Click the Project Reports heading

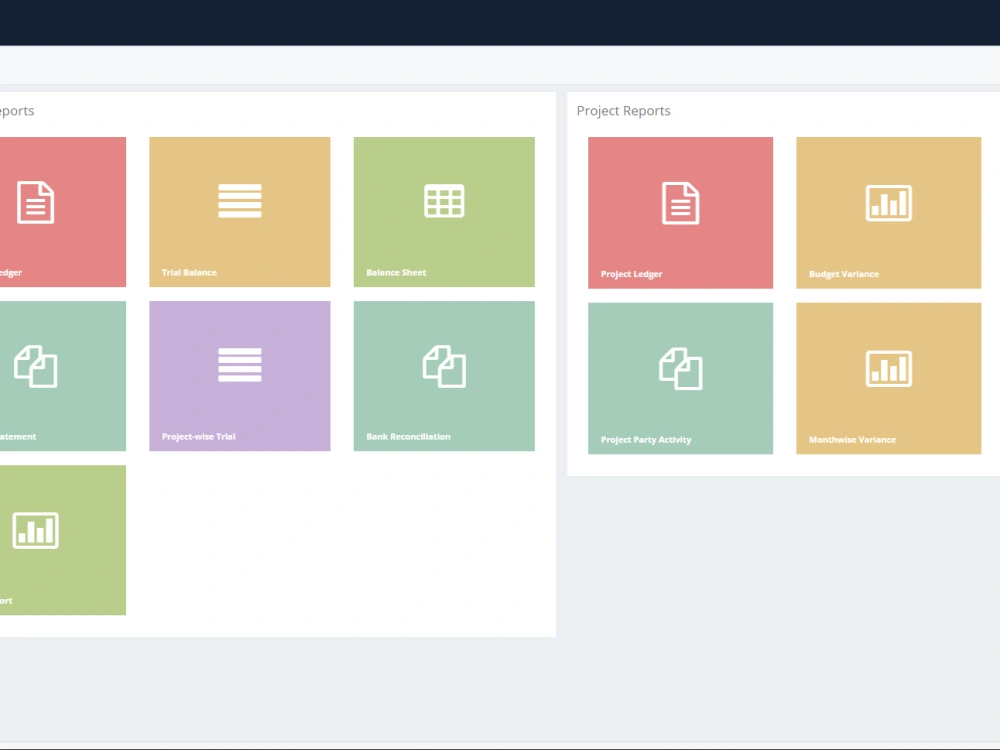click(x=624, y=111)
